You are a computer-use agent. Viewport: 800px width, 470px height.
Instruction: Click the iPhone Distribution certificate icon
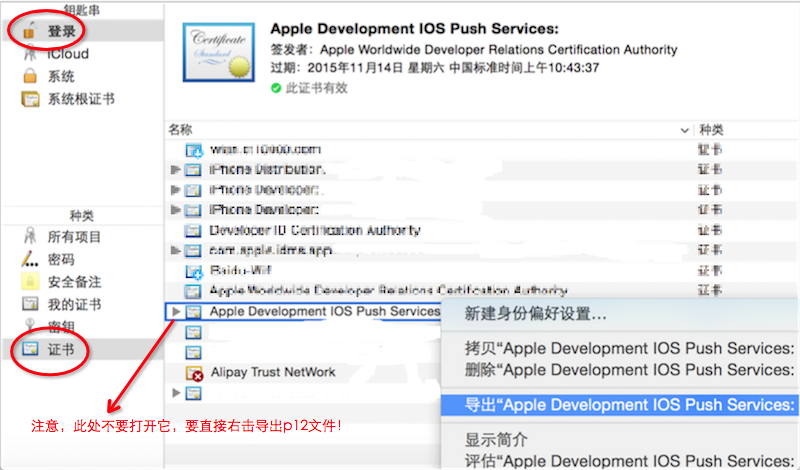click(x=193, y=170)
